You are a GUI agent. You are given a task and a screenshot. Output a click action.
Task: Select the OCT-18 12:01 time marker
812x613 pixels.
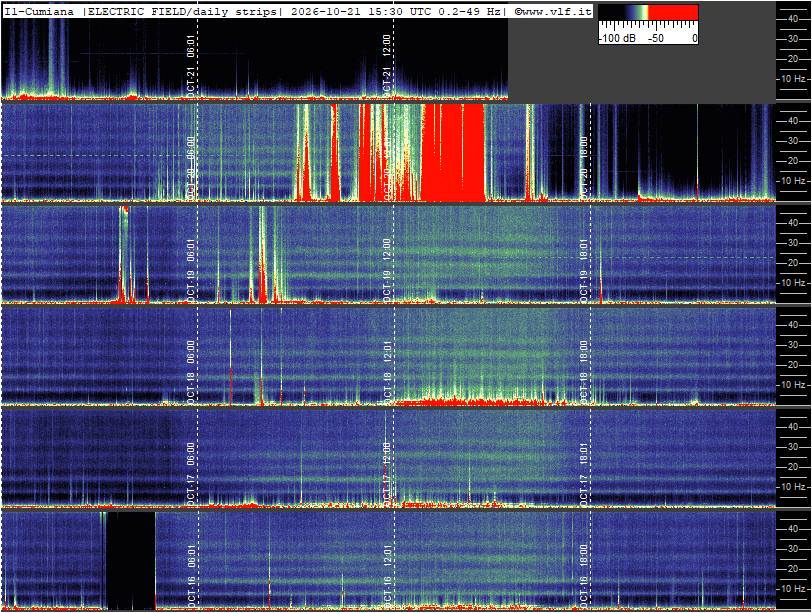(387, 372)
